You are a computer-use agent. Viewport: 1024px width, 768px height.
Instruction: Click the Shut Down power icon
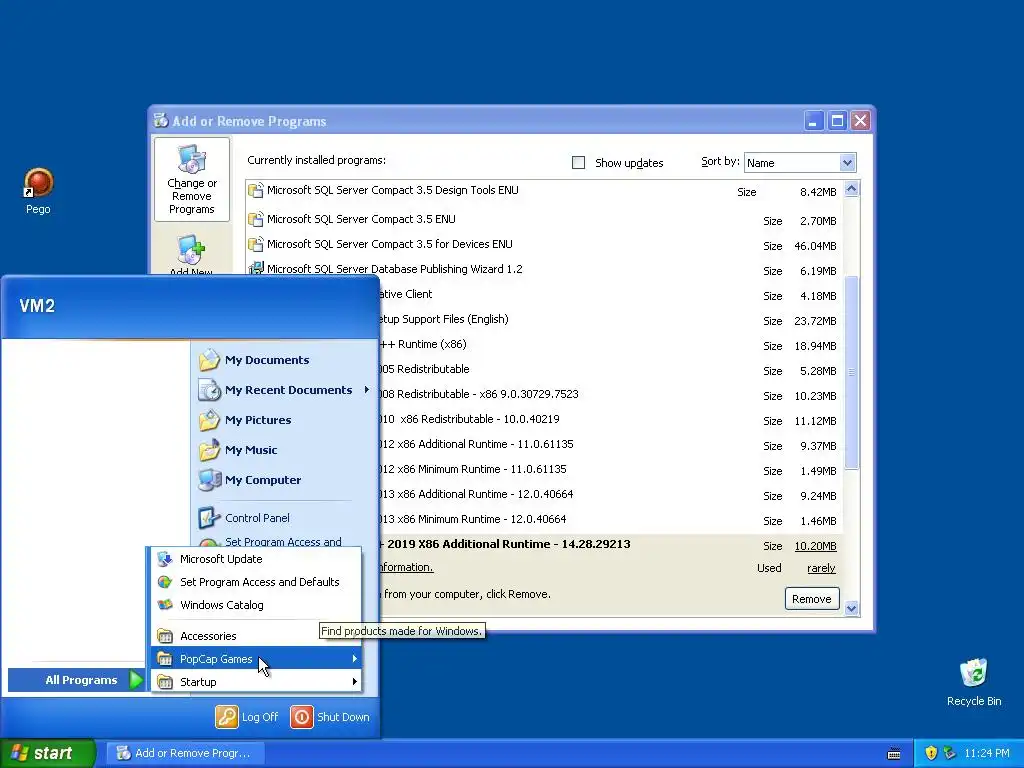tap(302, 717)
